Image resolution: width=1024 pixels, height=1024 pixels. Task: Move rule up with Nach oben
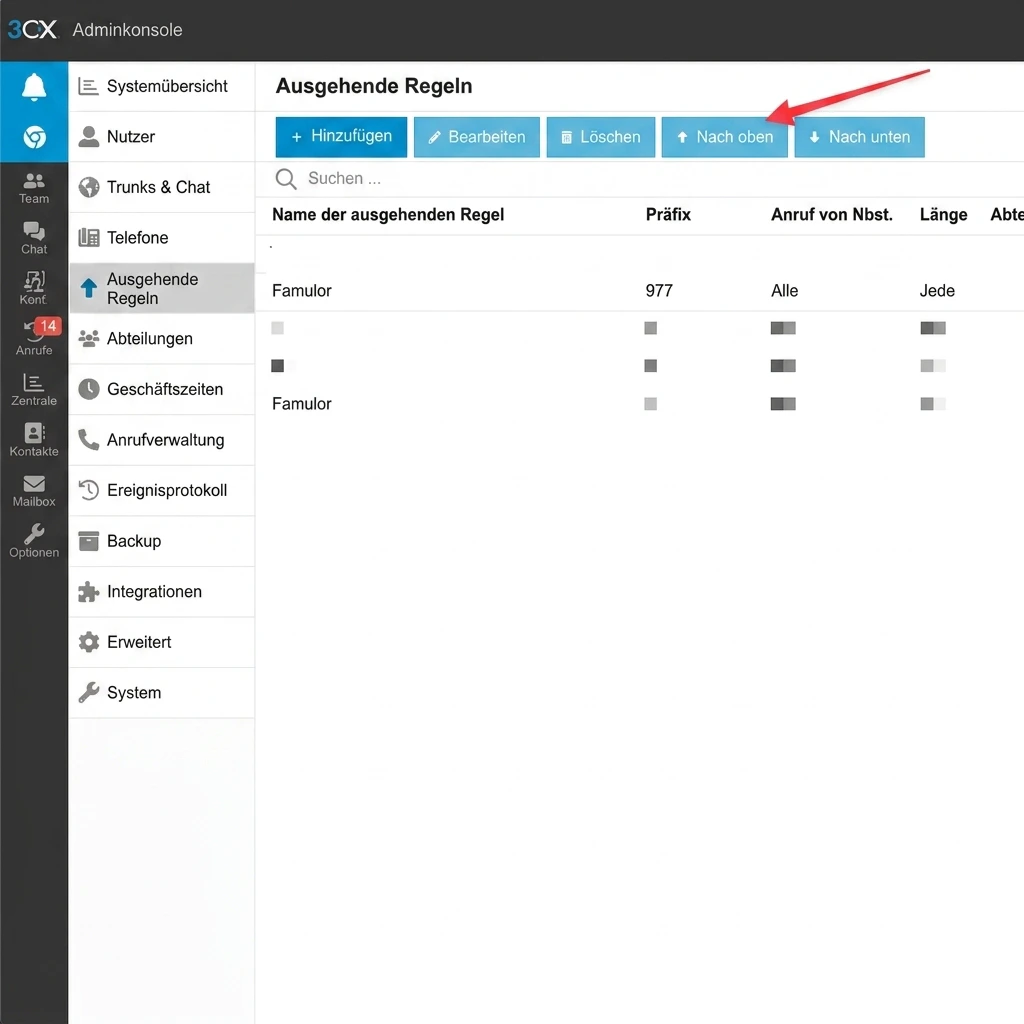[x=724, y=137]
